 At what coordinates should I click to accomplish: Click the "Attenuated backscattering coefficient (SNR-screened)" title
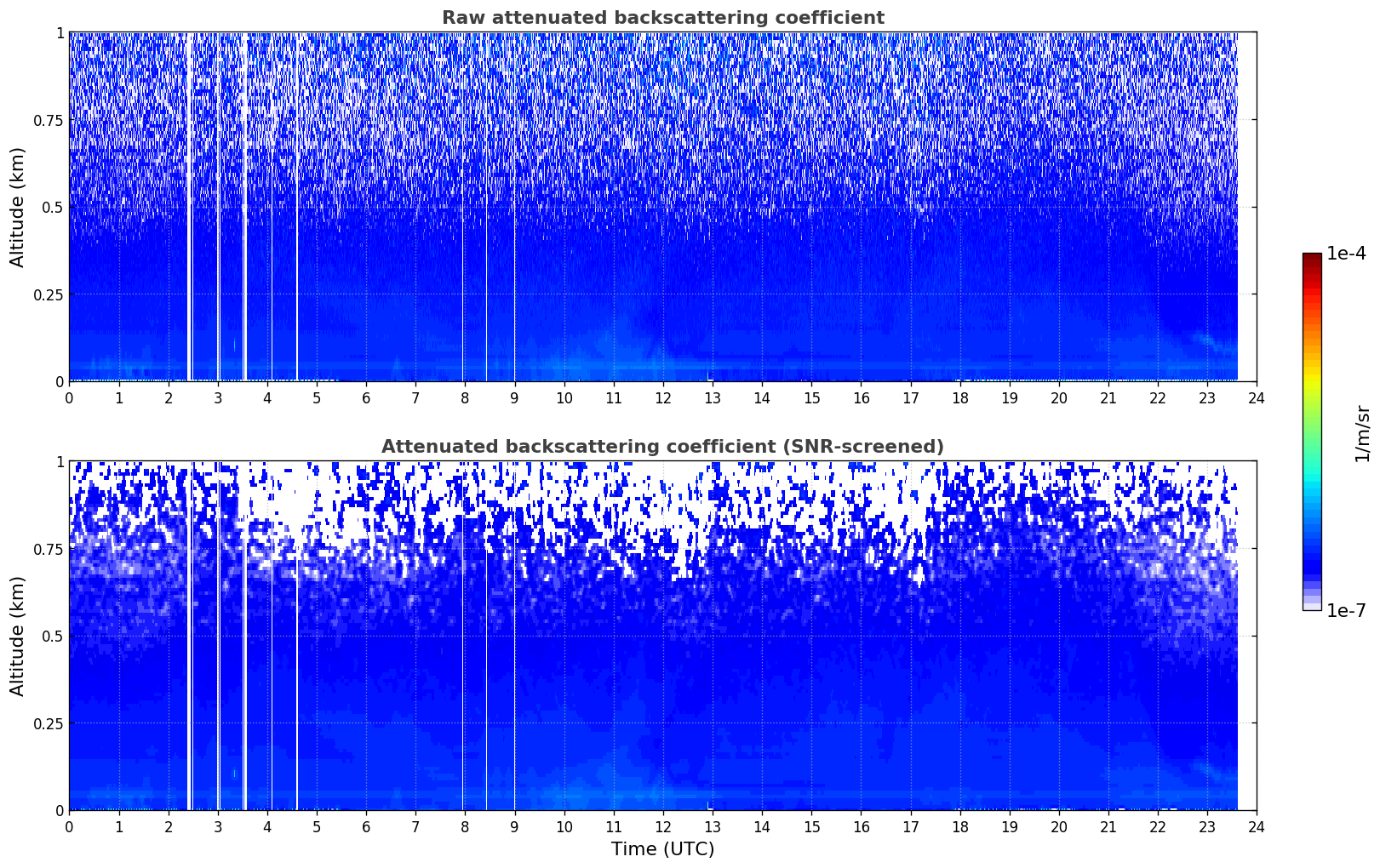pyautogui.click(x=662, y=447)
